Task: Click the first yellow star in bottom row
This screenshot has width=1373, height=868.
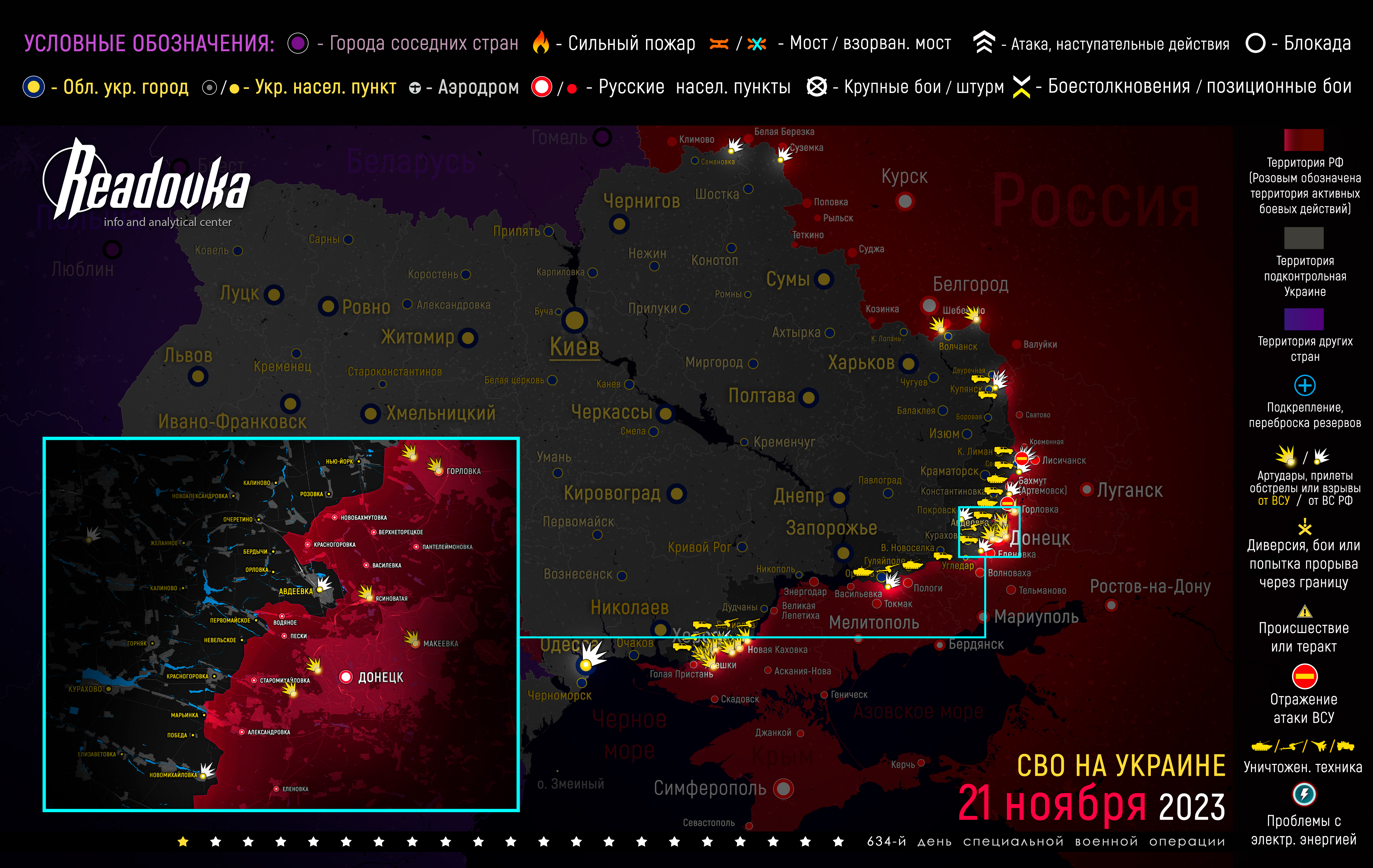Action: pyautogui.click(x=183, y=842)
